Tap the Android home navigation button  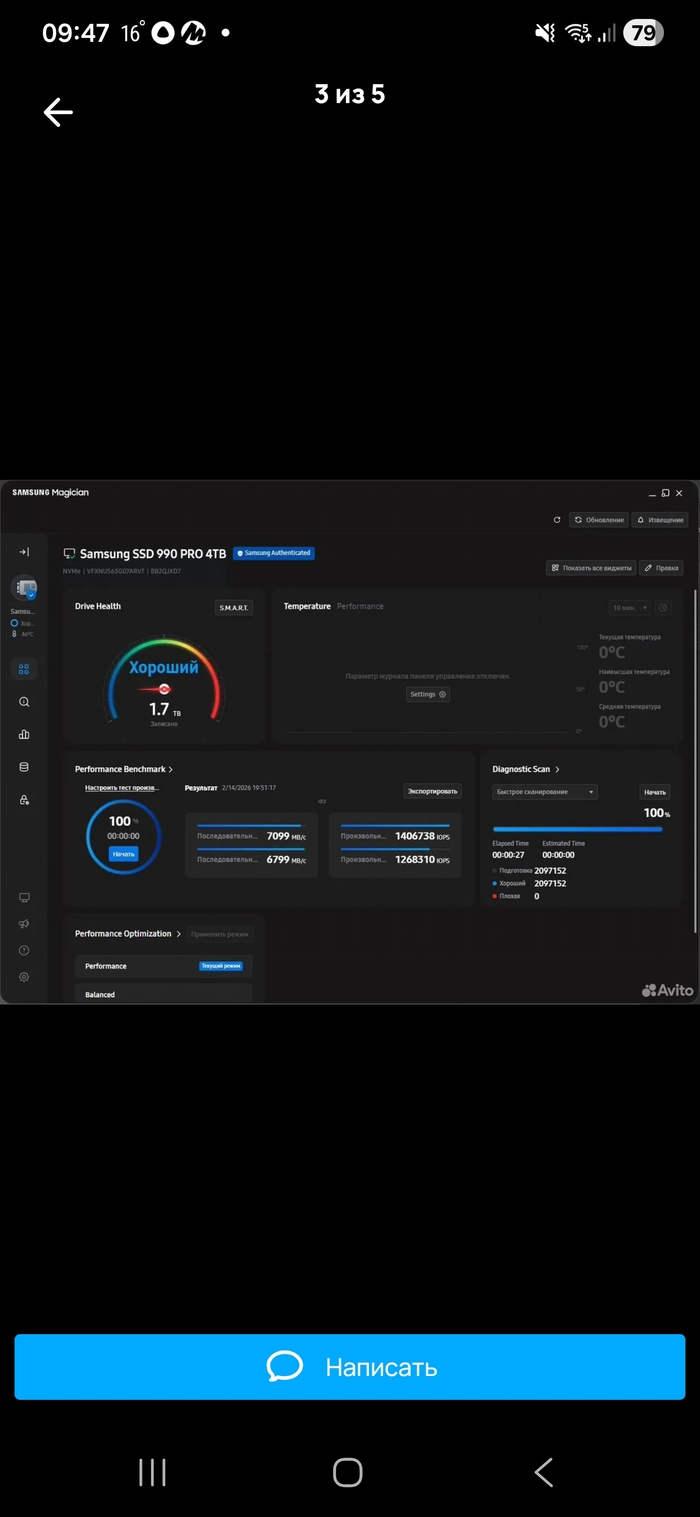pyautogui.click(x=348, y=1472)
